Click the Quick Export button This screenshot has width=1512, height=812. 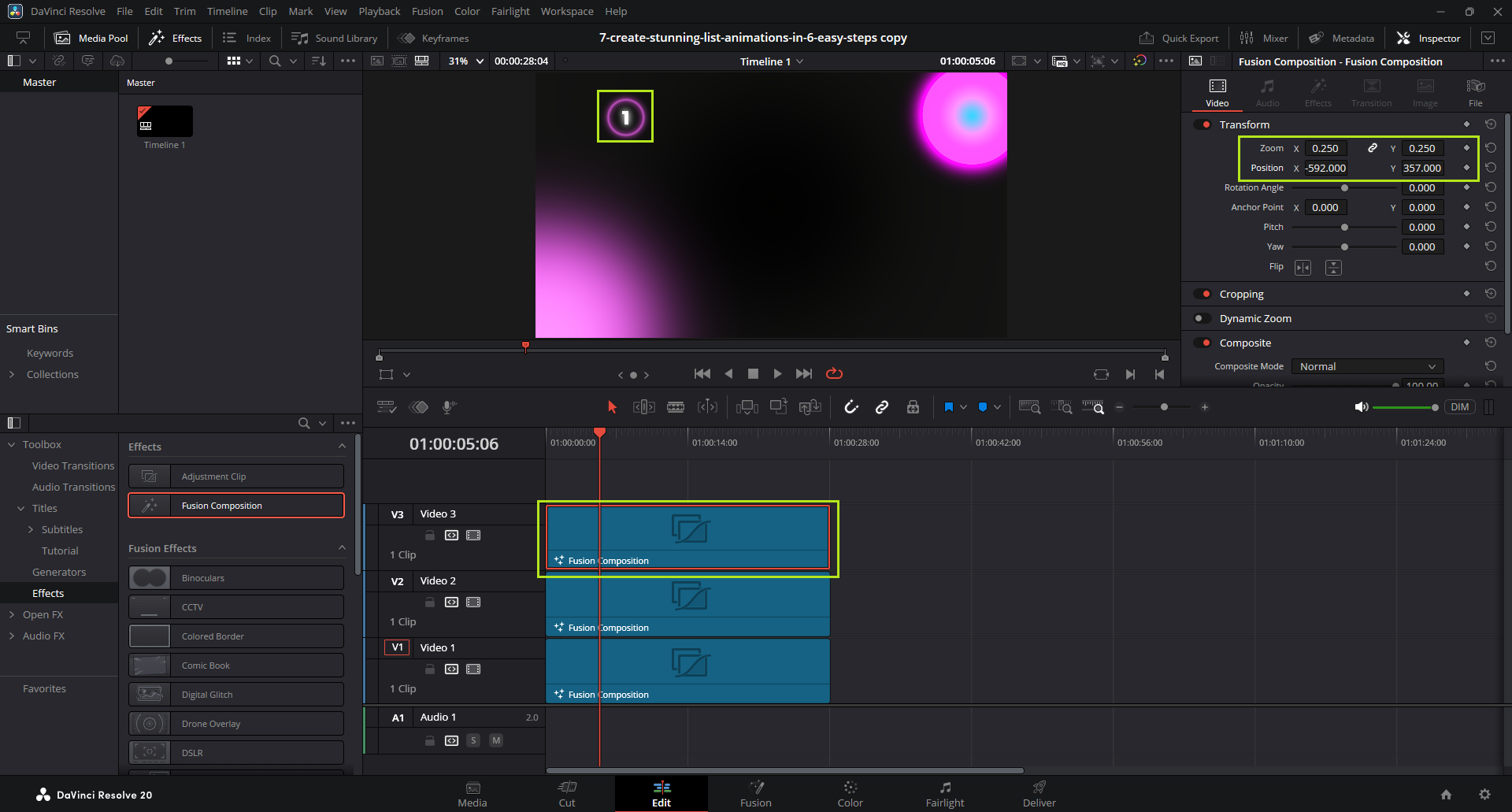pos(1179,38)
